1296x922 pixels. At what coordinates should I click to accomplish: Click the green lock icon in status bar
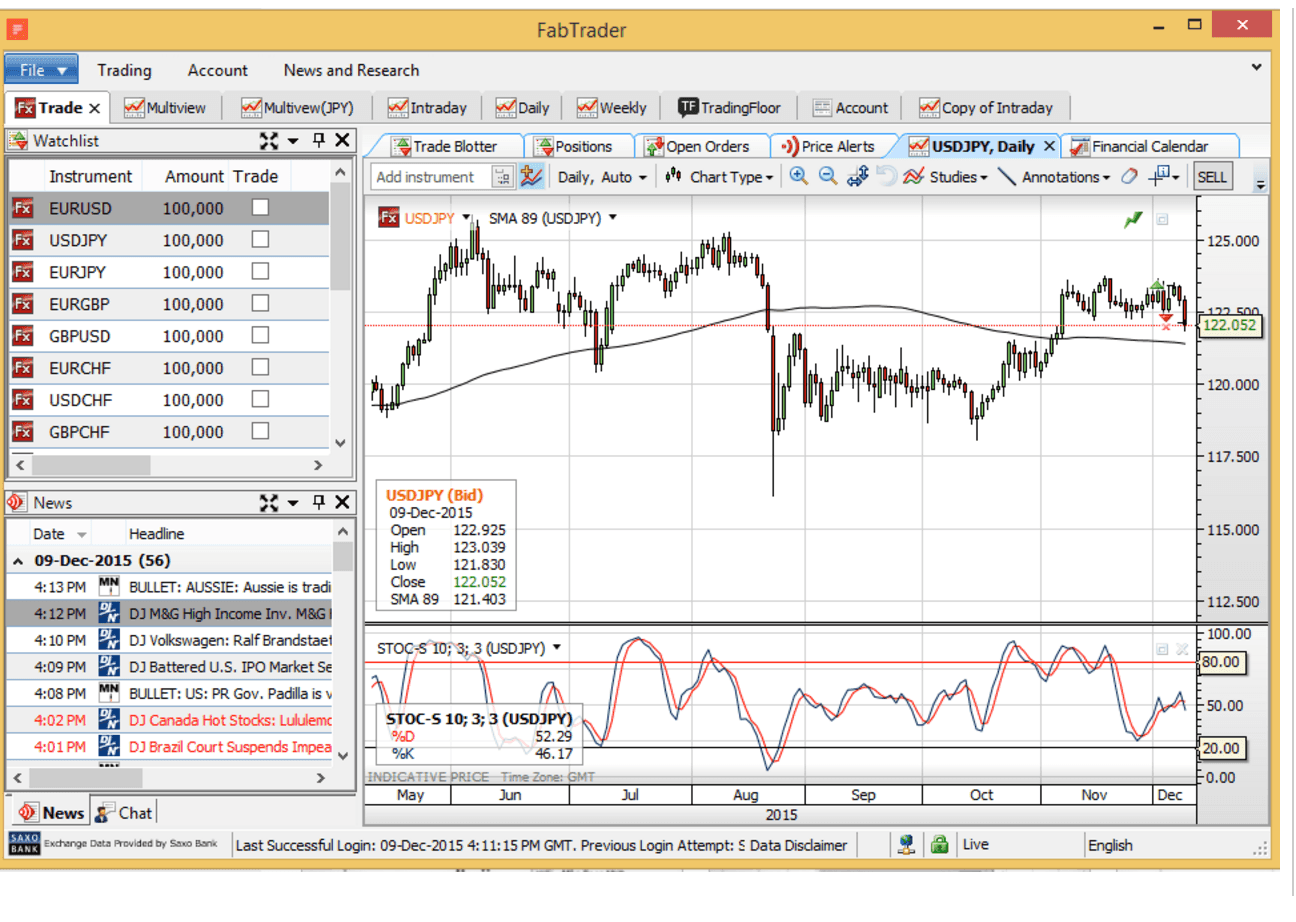tap(939, 845)
